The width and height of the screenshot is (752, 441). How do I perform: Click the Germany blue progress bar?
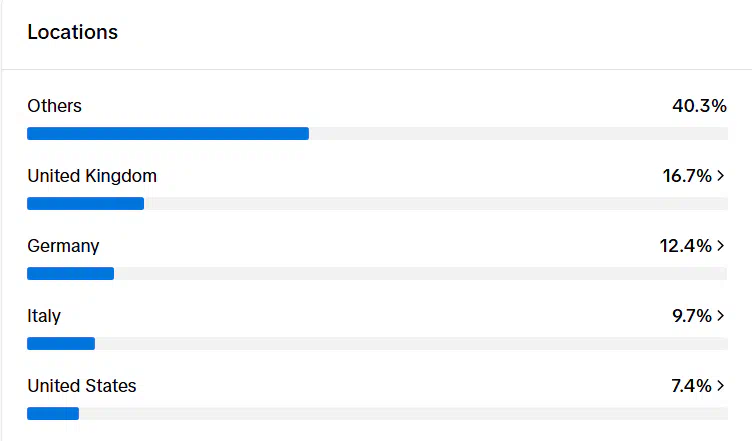point(70,274)
